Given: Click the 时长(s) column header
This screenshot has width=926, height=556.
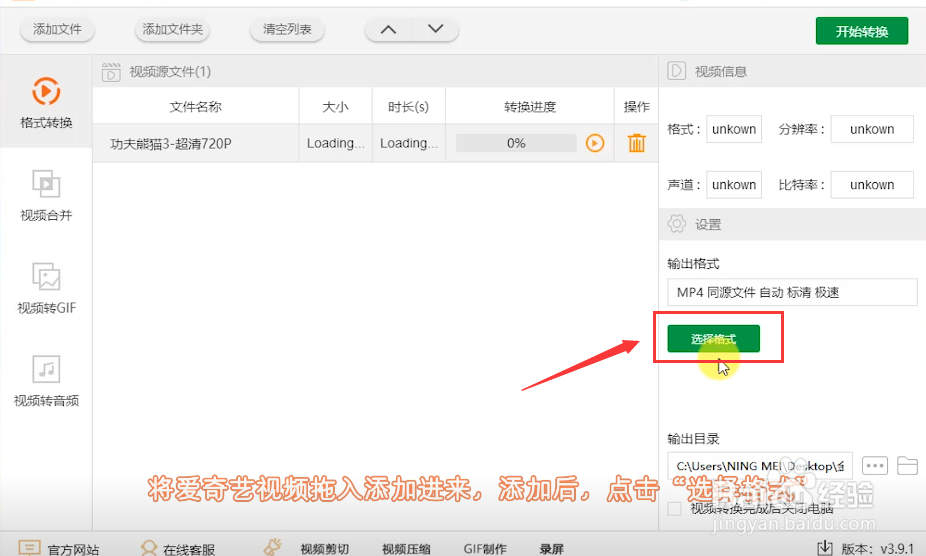Looking at the screenshot, I should [408, 107].
